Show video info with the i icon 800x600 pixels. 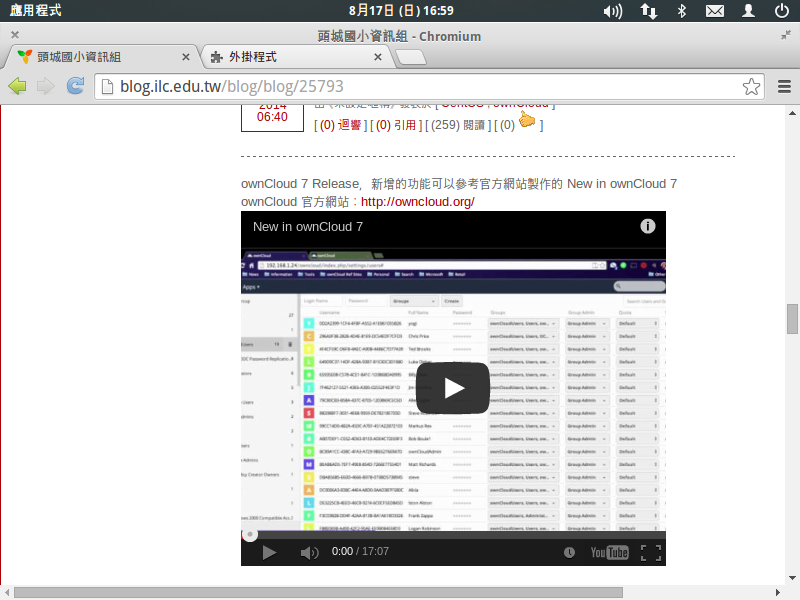[x=647, y=226]
